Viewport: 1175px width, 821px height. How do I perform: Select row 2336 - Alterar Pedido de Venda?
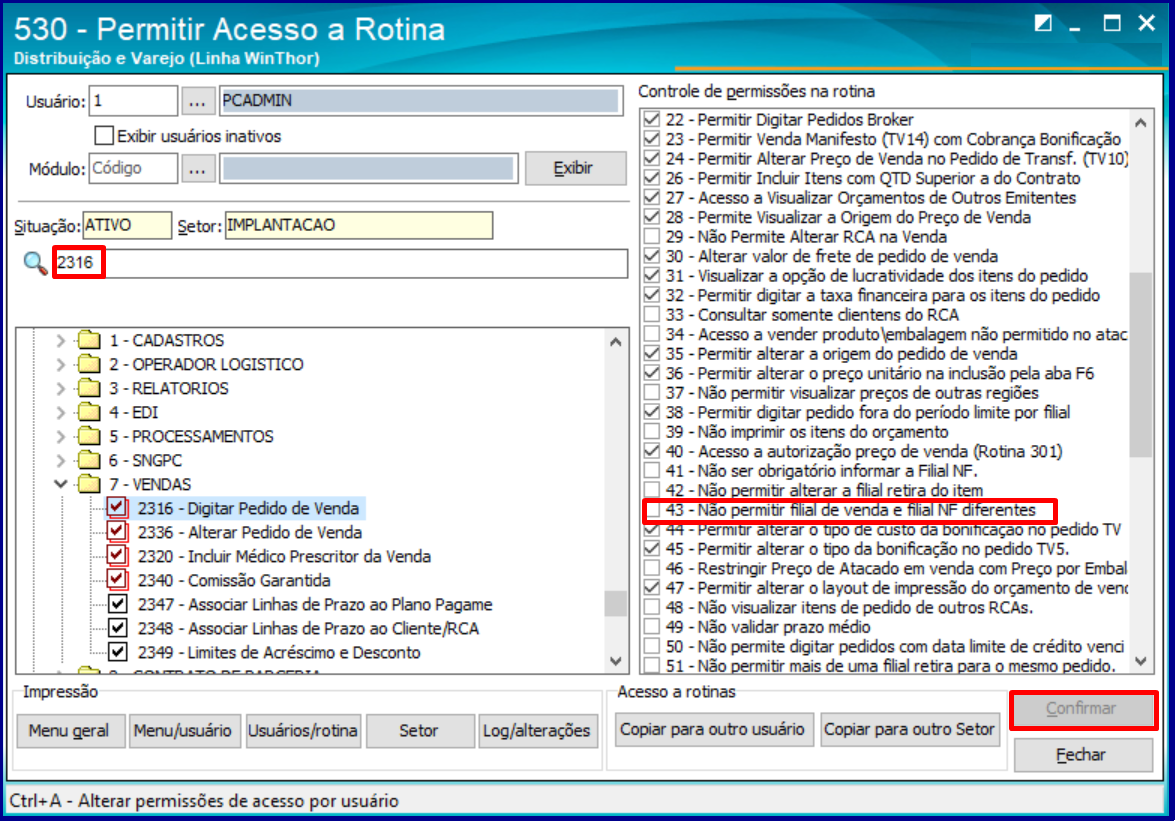[x=250, y=533]
